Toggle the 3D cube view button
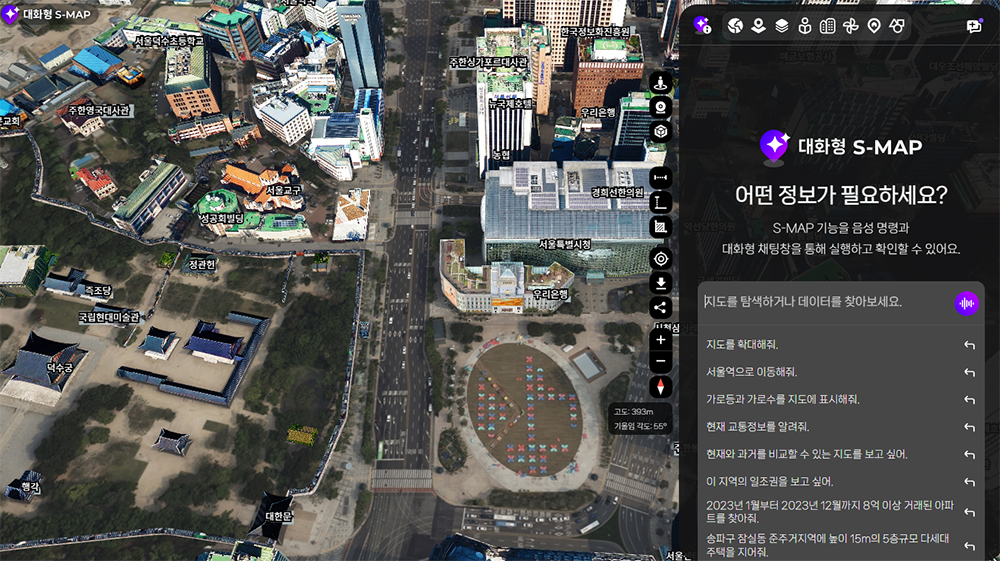1000x561 pixels. [x=660, y=131]
